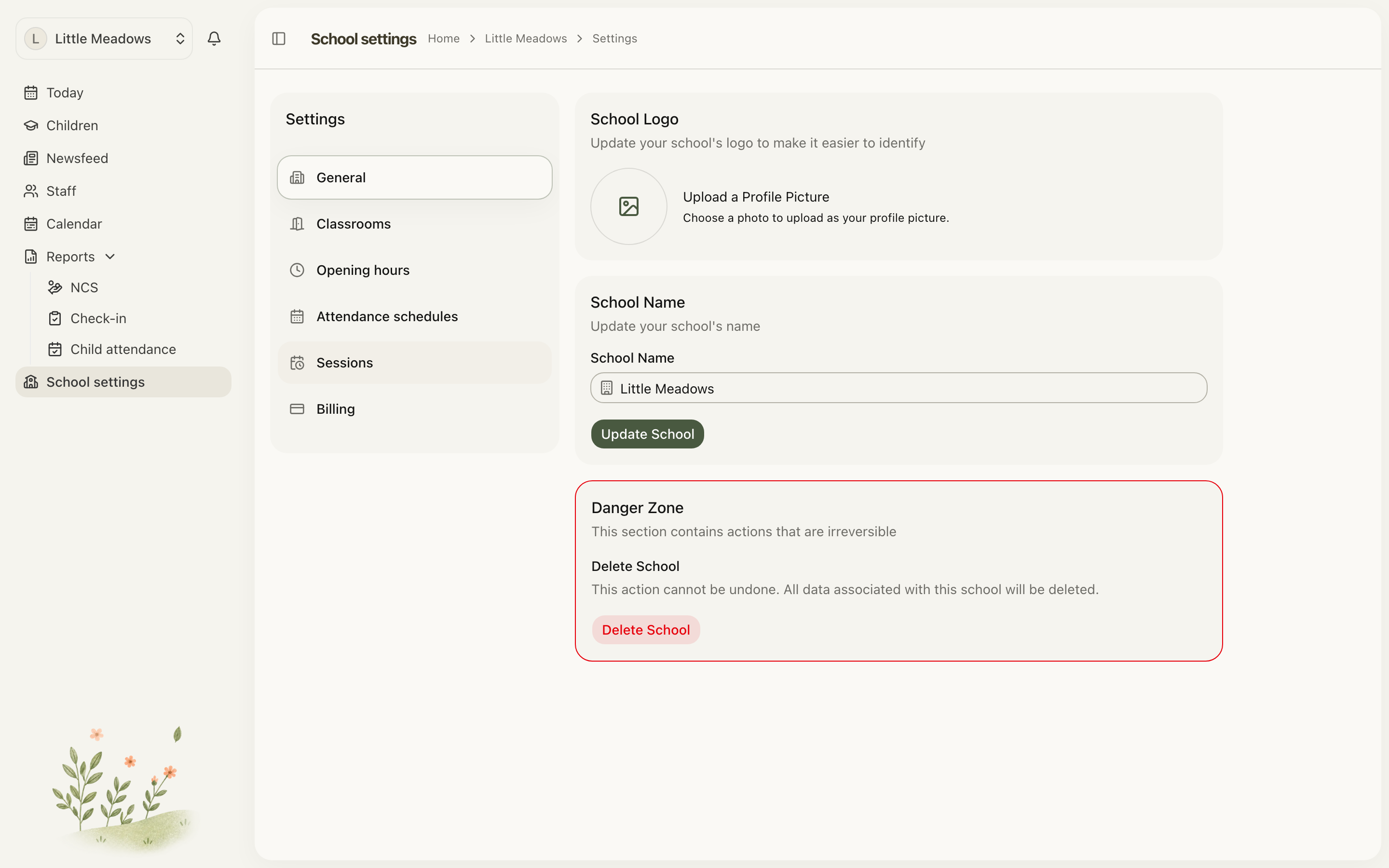Click the School Name input field

[x=899, y=389]
